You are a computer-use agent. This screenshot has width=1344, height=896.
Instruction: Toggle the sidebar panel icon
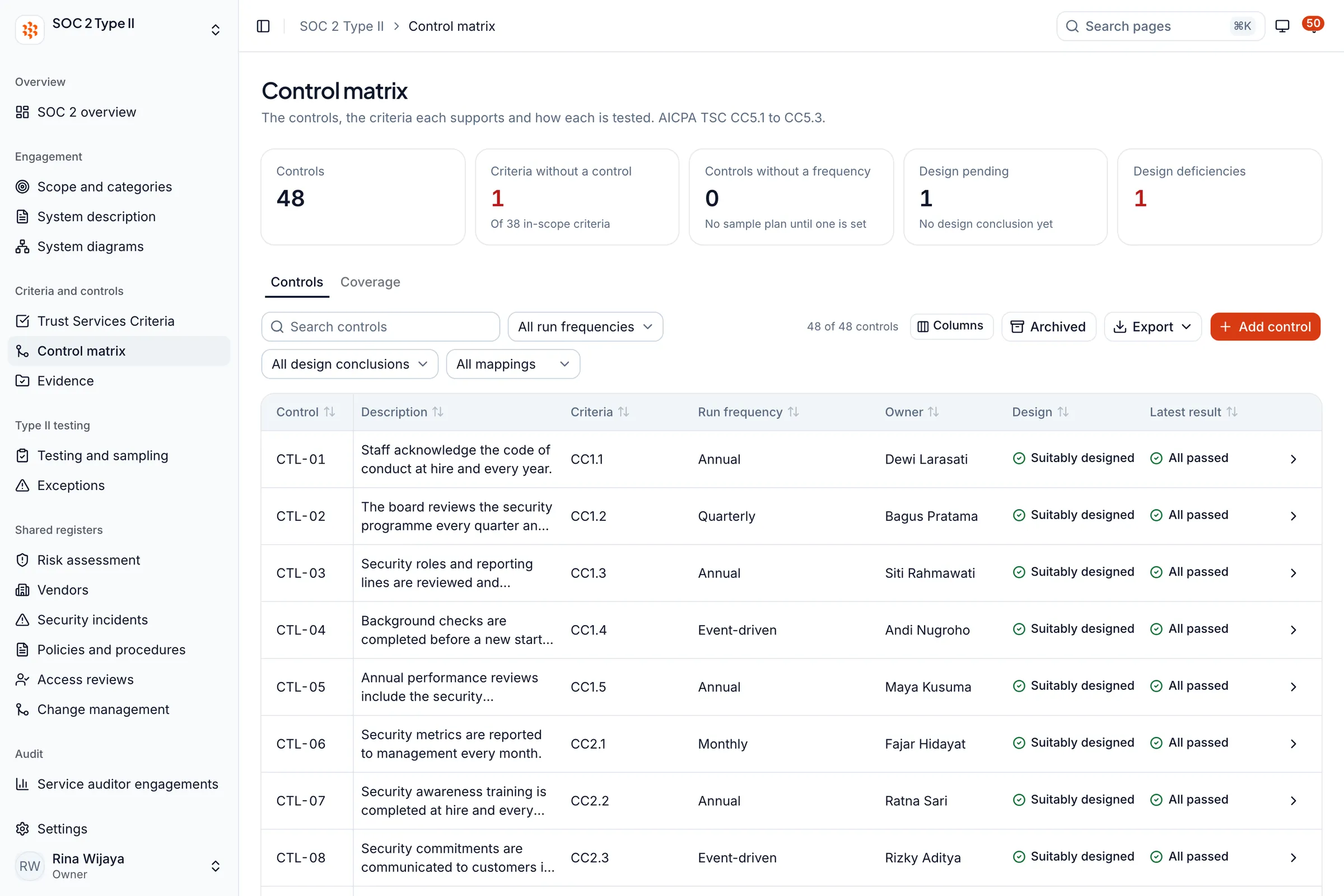263,26
